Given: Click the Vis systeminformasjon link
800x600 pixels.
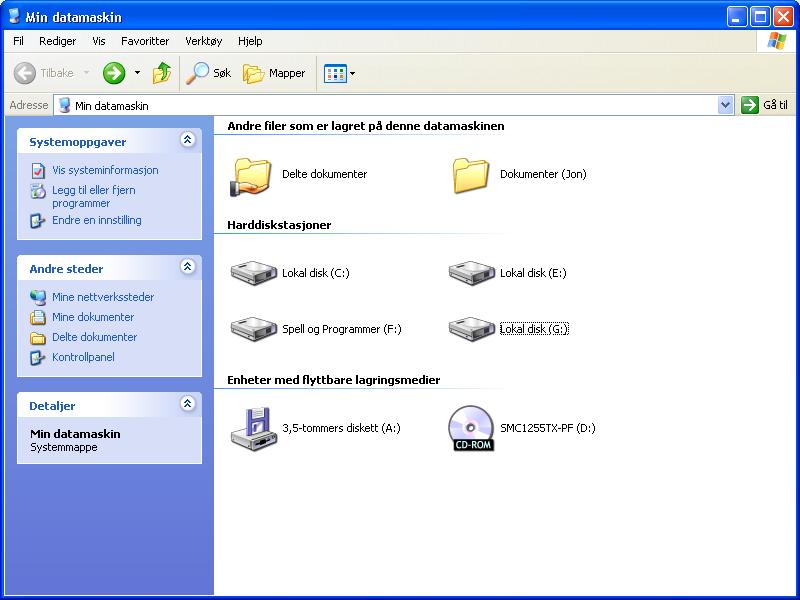Looking at the screenshot, I should 105,170.
